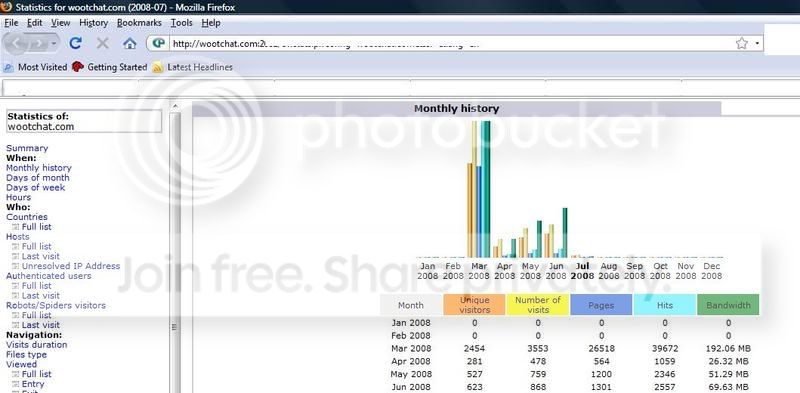Open Full list under Viewed
The width and height of the screenshot is (800, 393).
click(x=36, y=374)
